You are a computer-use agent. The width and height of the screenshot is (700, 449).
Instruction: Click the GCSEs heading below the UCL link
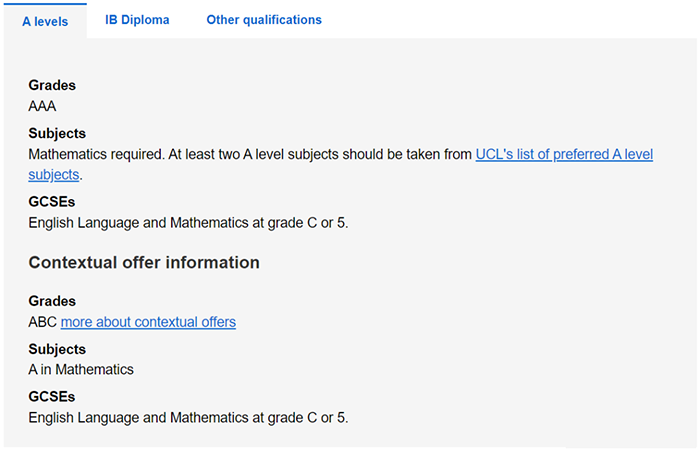(52, 202)
